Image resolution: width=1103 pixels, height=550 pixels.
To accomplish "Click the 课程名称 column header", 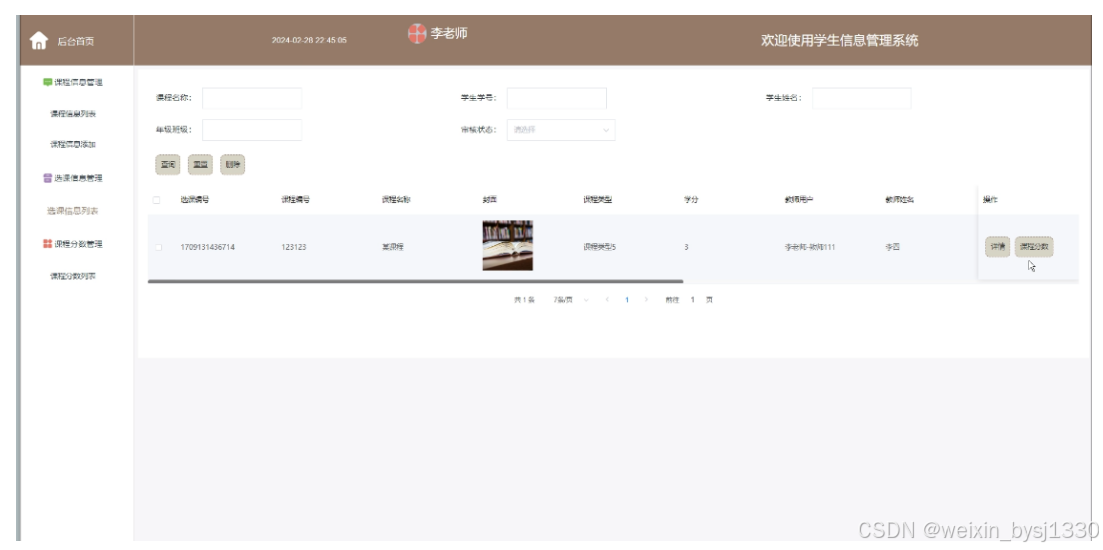I will (x=396, y=200).
